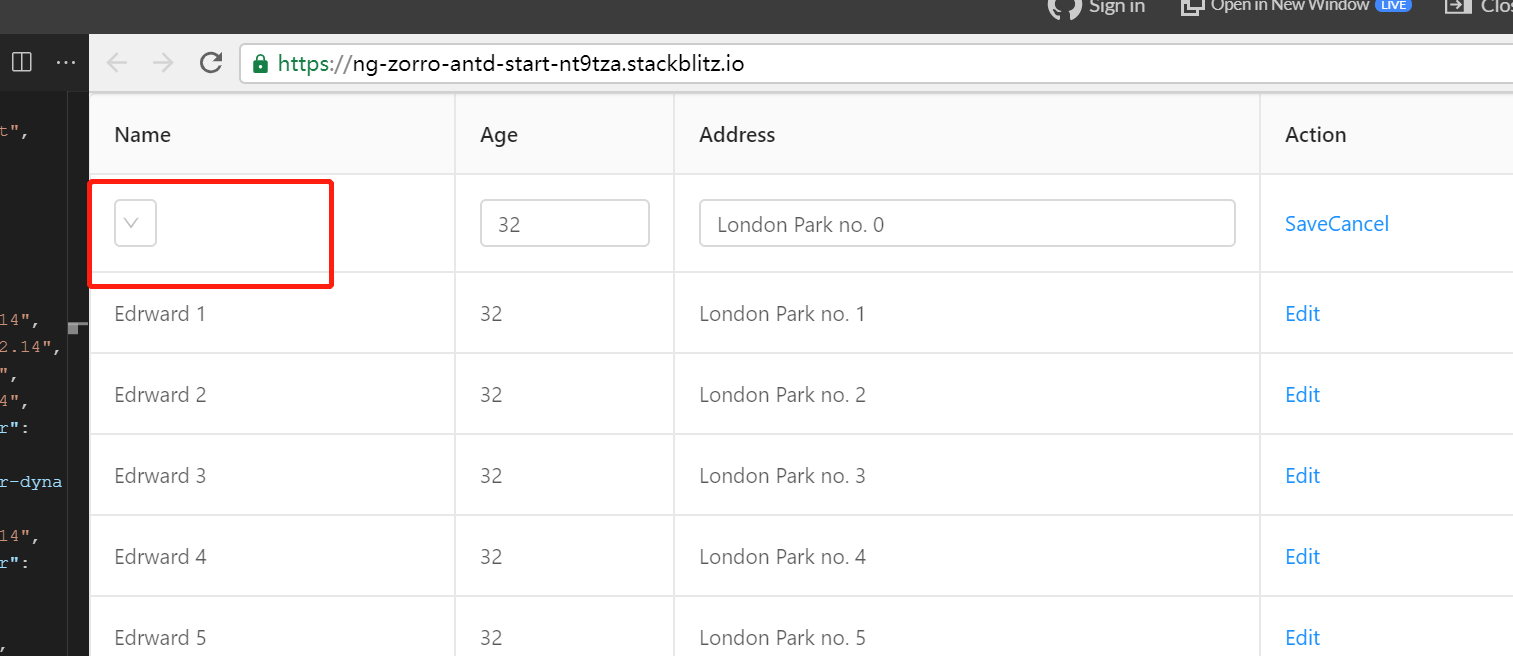Image resolution: width=1513 pixels, height=656 pixels.
Task: Click the browser forward arrow
Action: (163, 64)
